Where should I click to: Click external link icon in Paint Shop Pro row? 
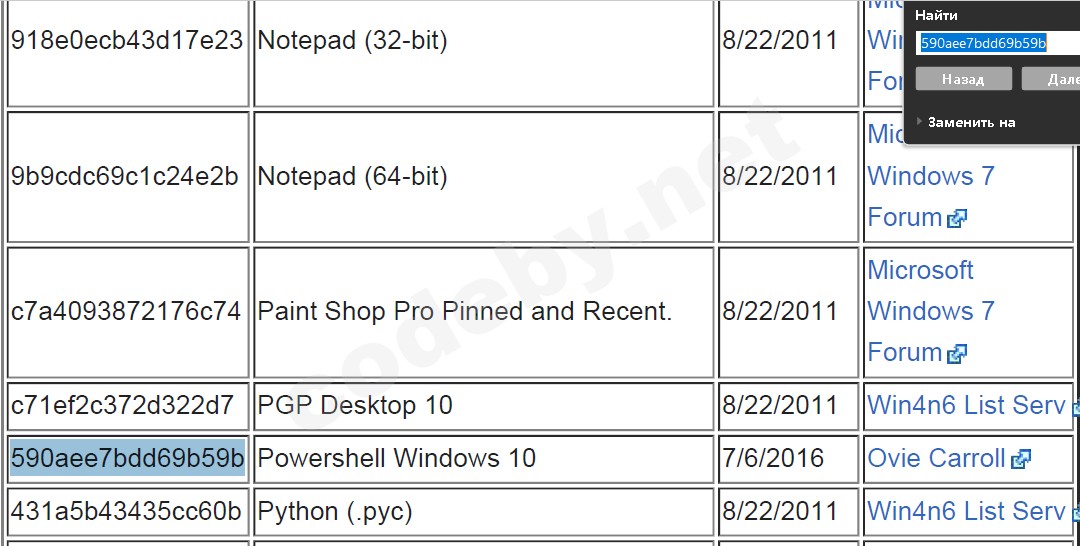[x=957, y=354]
